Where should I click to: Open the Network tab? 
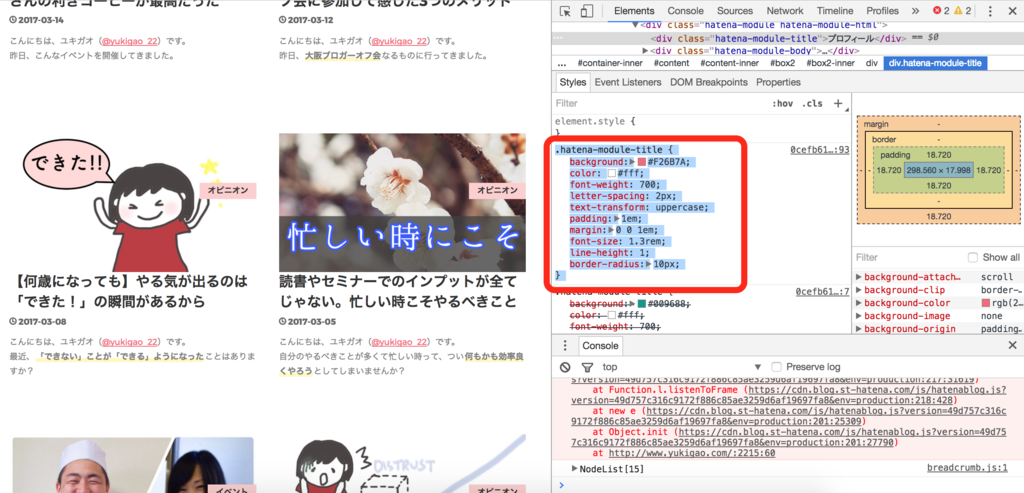point(785,11)
